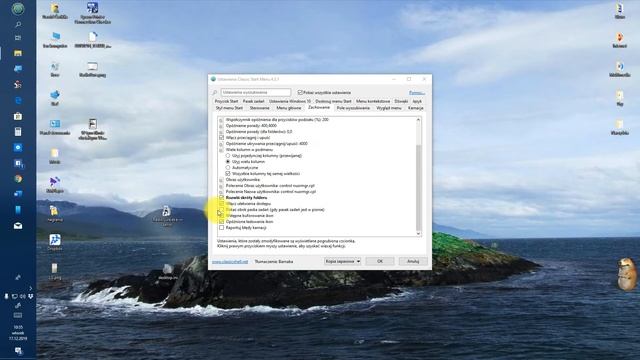The height and width of the screenshot is (360, 640).
Task: Switch to 'Przycisk Start' tab
Action: pos(226,101)
